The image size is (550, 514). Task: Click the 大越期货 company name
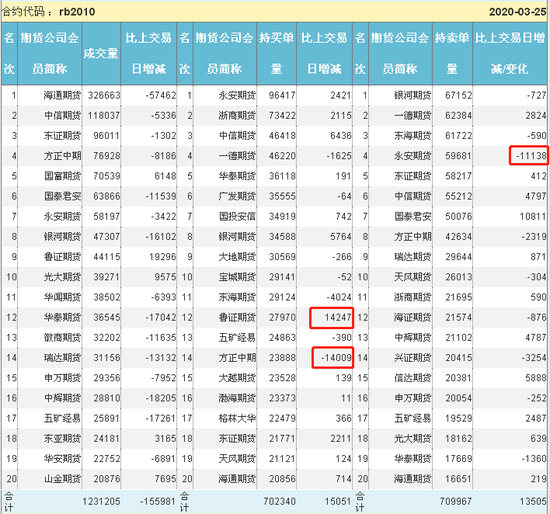coord(237,378)
